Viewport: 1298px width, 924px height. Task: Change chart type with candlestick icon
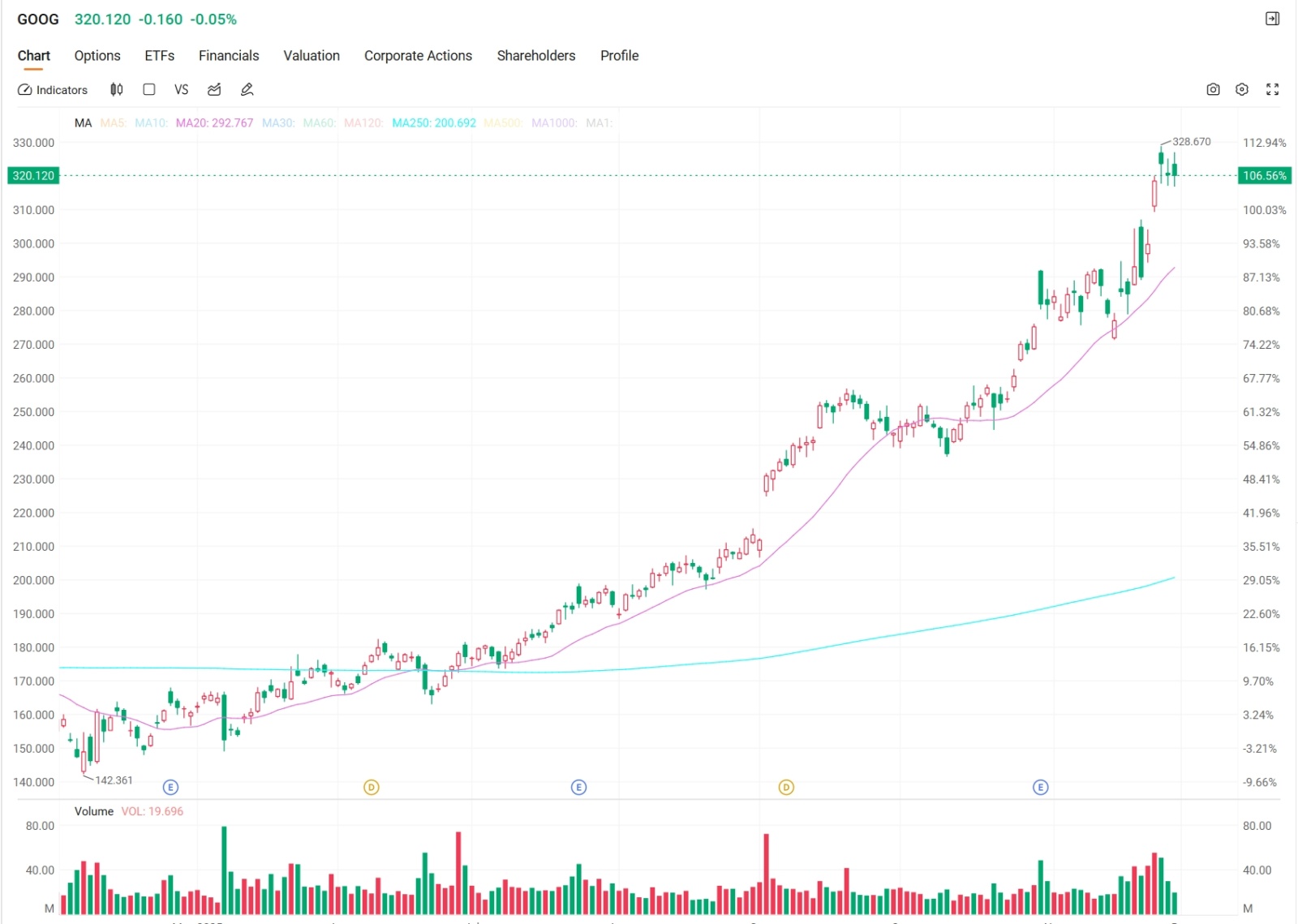117,90
